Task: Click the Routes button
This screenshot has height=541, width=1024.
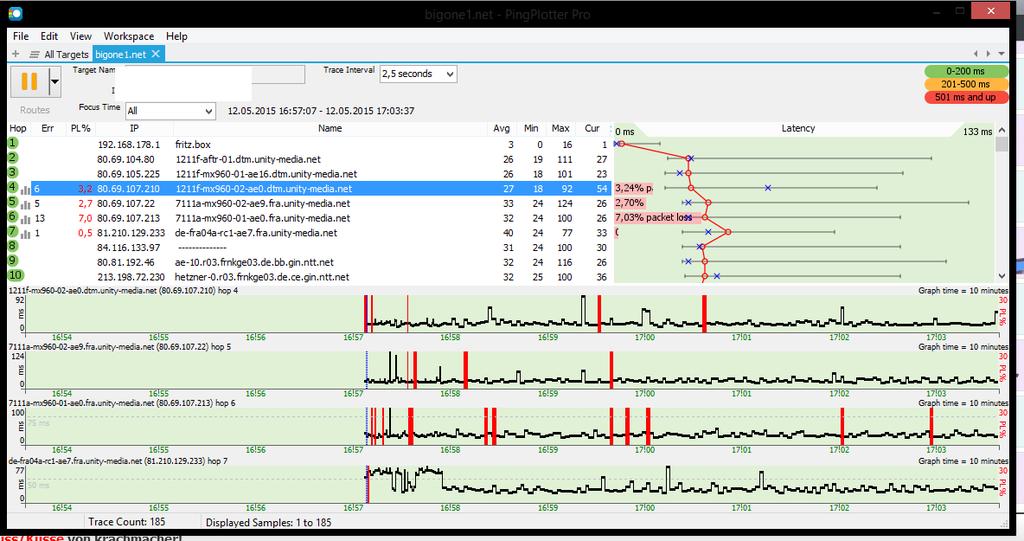Action: 35,110
